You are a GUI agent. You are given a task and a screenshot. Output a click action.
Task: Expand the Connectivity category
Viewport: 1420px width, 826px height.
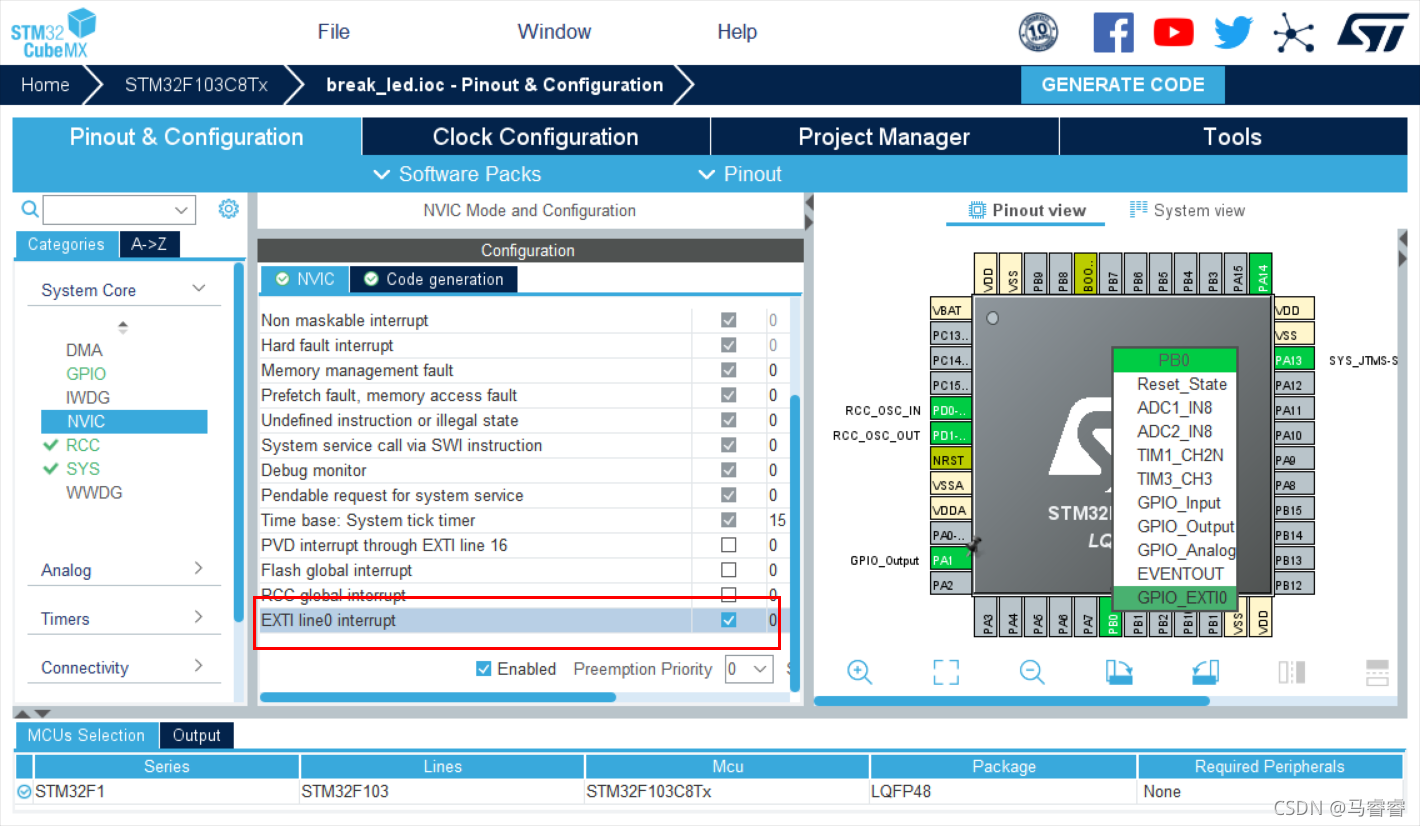199,666
